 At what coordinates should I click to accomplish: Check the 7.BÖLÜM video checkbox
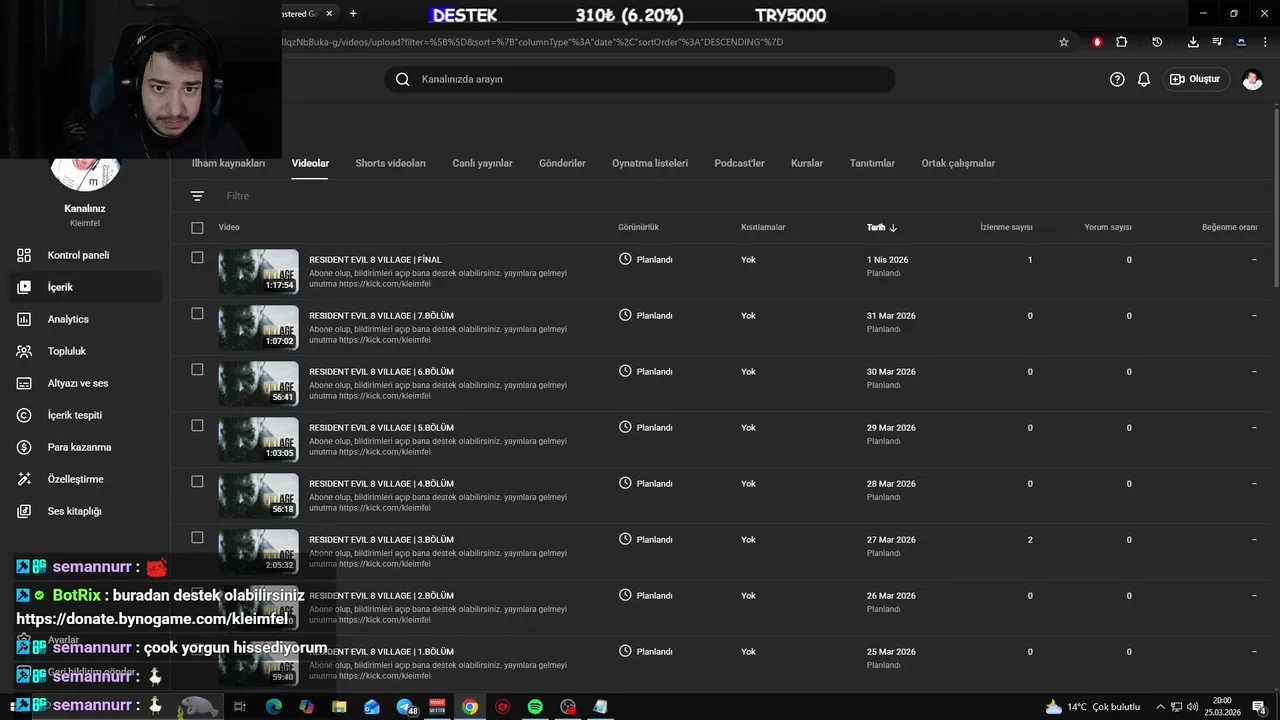(197, 314)
